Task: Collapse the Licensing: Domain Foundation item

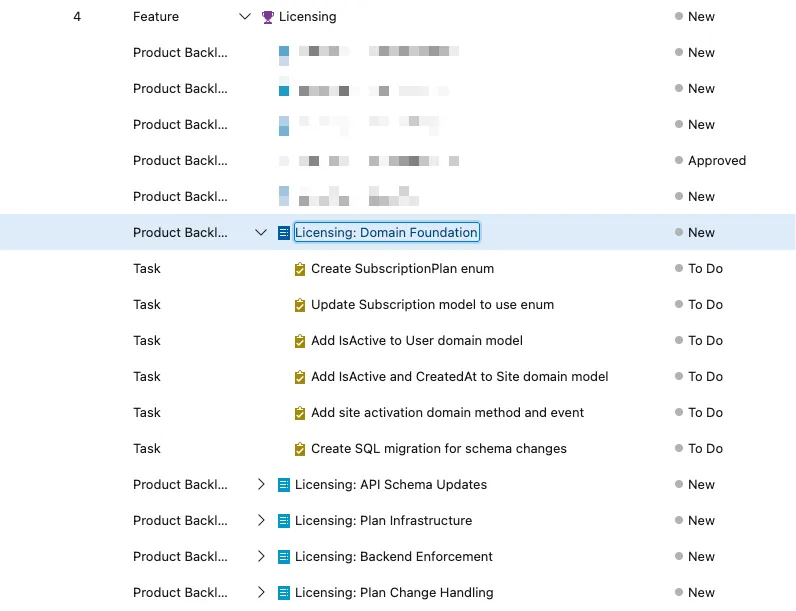Action: pos(261,233)
